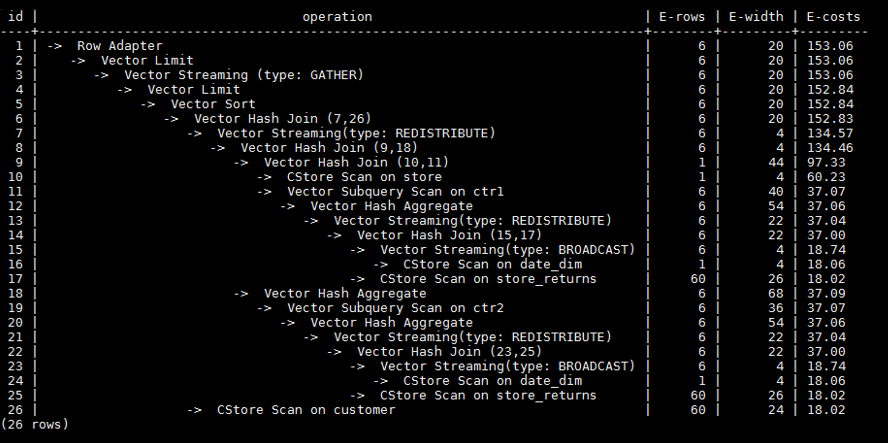Click the 'E-width' column header
This screenshot has height=443, width=888.
754,17
